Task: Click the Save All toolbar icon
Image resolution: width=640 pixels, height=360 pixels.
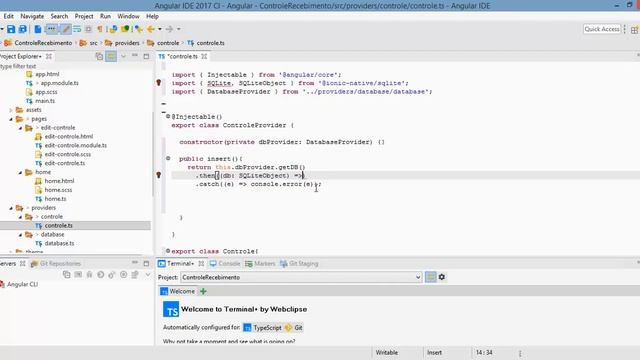Action: 23,29
